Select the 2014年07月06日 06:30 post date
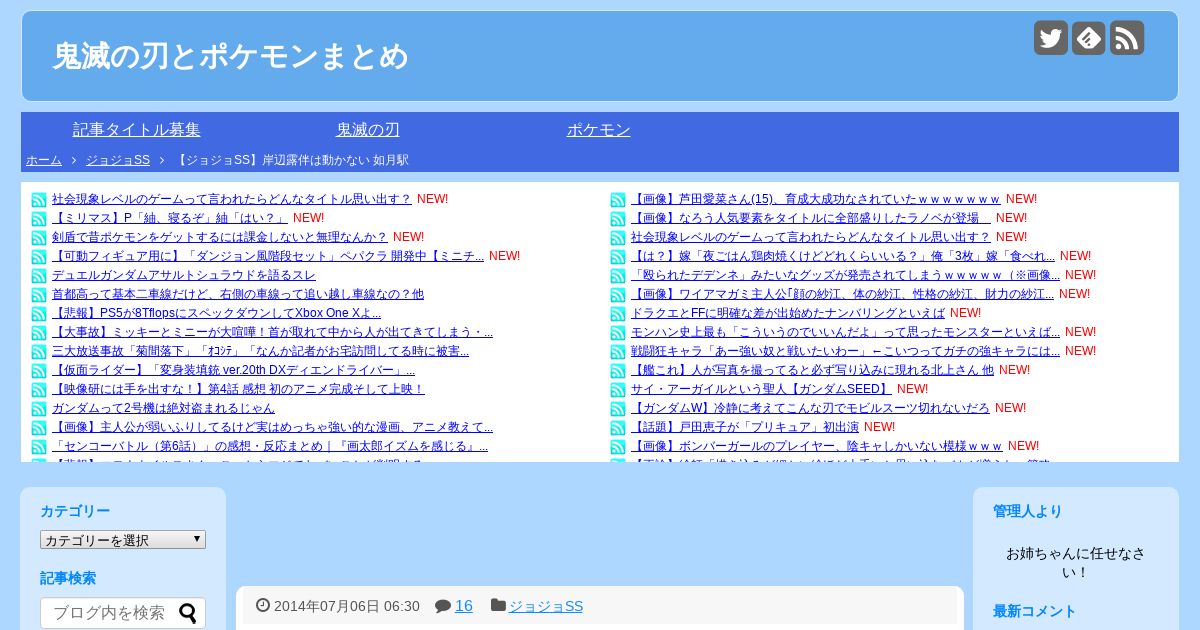The height and width of the screenshot is (630, 1200). click(x=347, y=606)
